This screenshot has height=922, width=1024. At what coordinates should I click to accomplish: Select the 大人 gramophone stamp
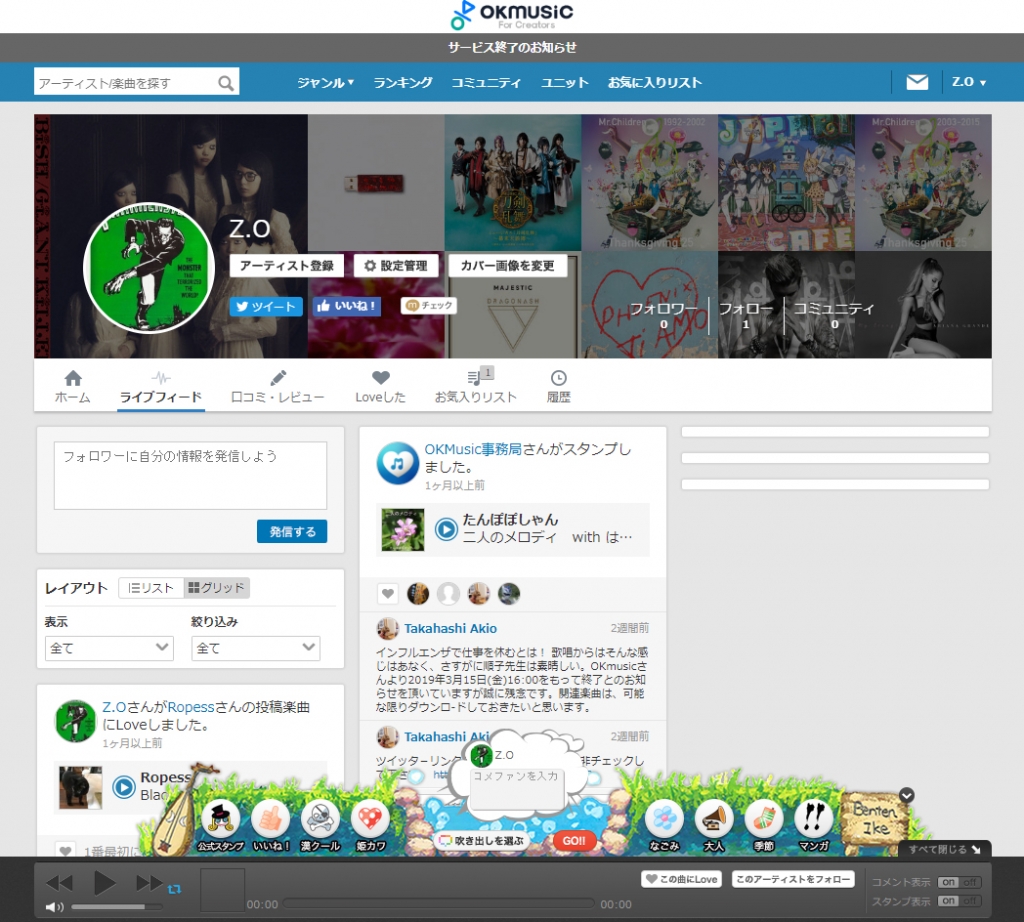714,824
